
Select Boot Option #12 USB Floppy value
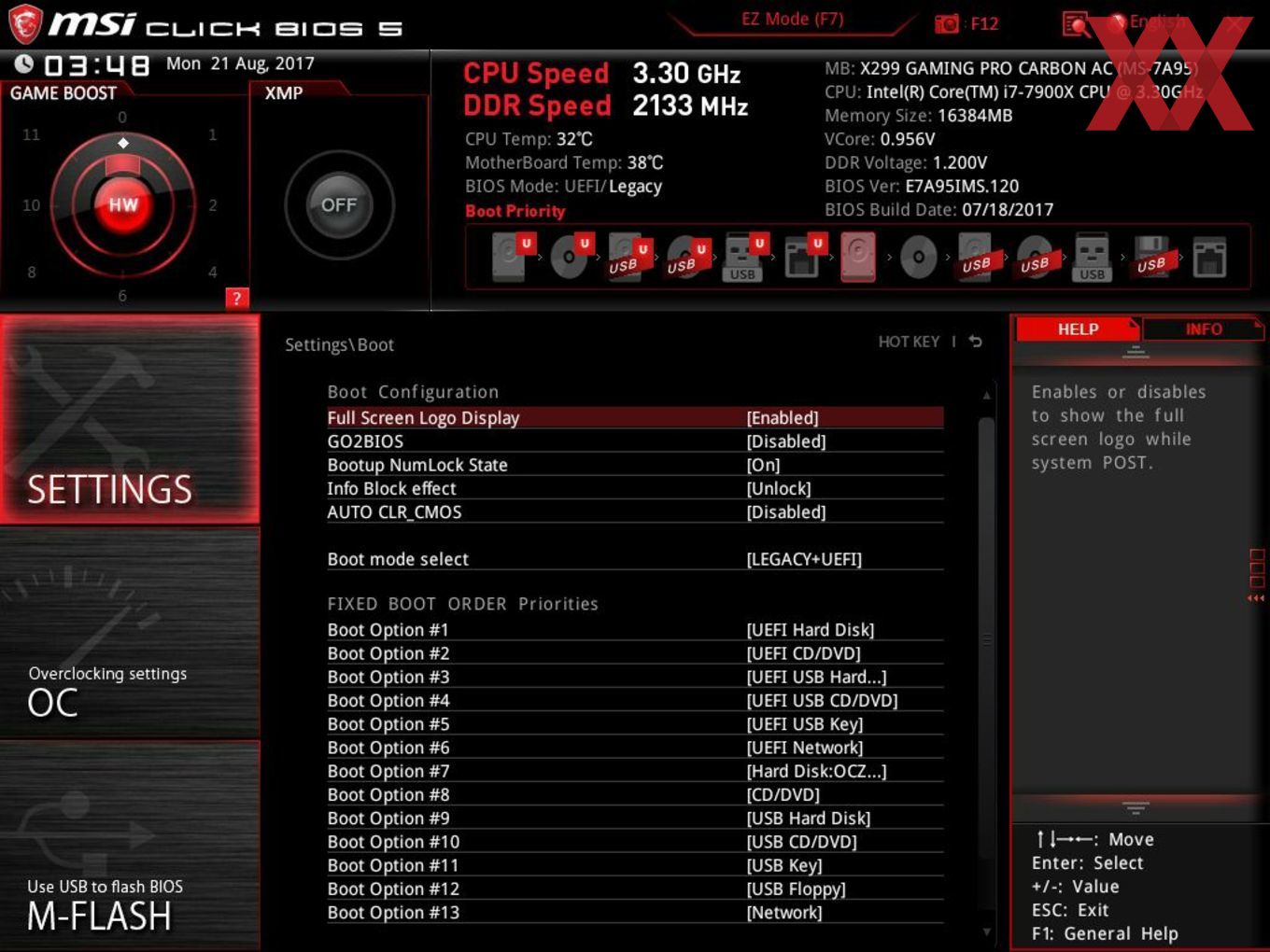click(x=796, y=889)
